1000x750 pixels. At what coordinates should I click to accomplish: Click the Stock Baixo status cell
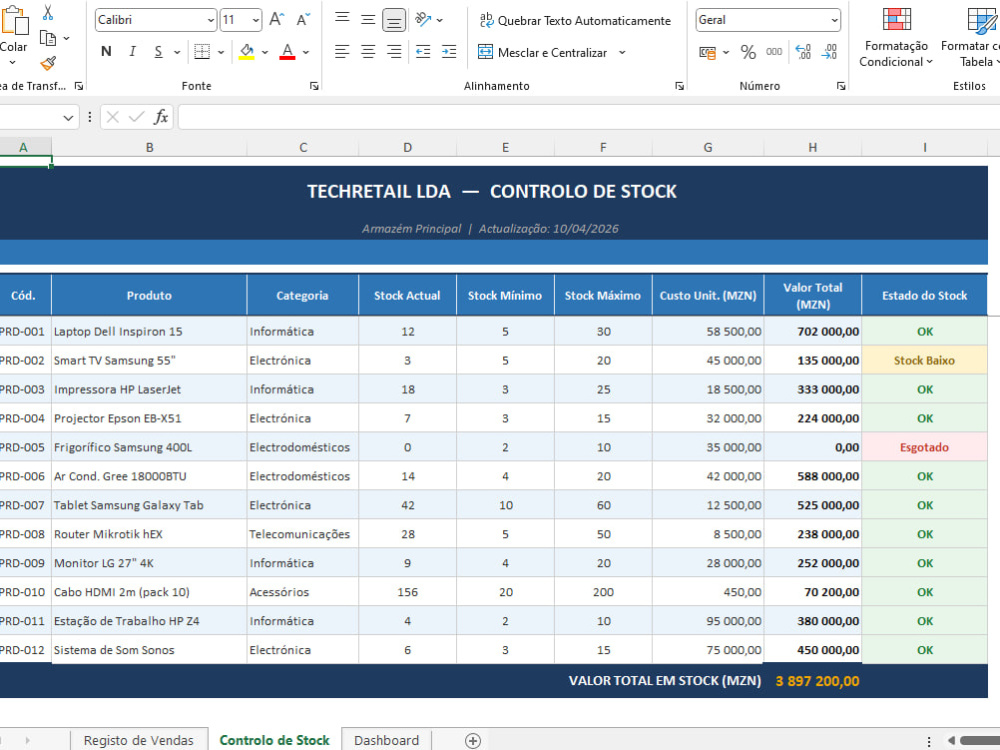click(924, 360)
